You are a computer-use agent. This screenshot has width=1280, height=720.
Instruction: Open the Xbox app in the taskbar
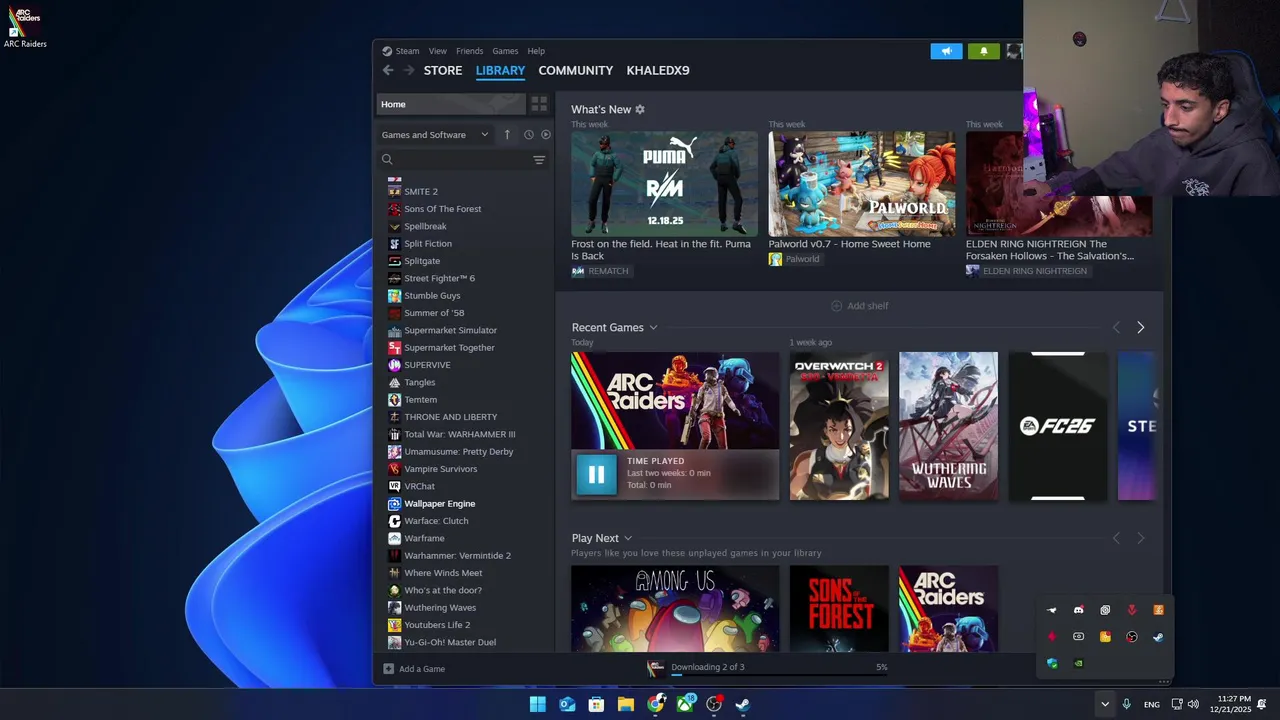pos(685,704)
